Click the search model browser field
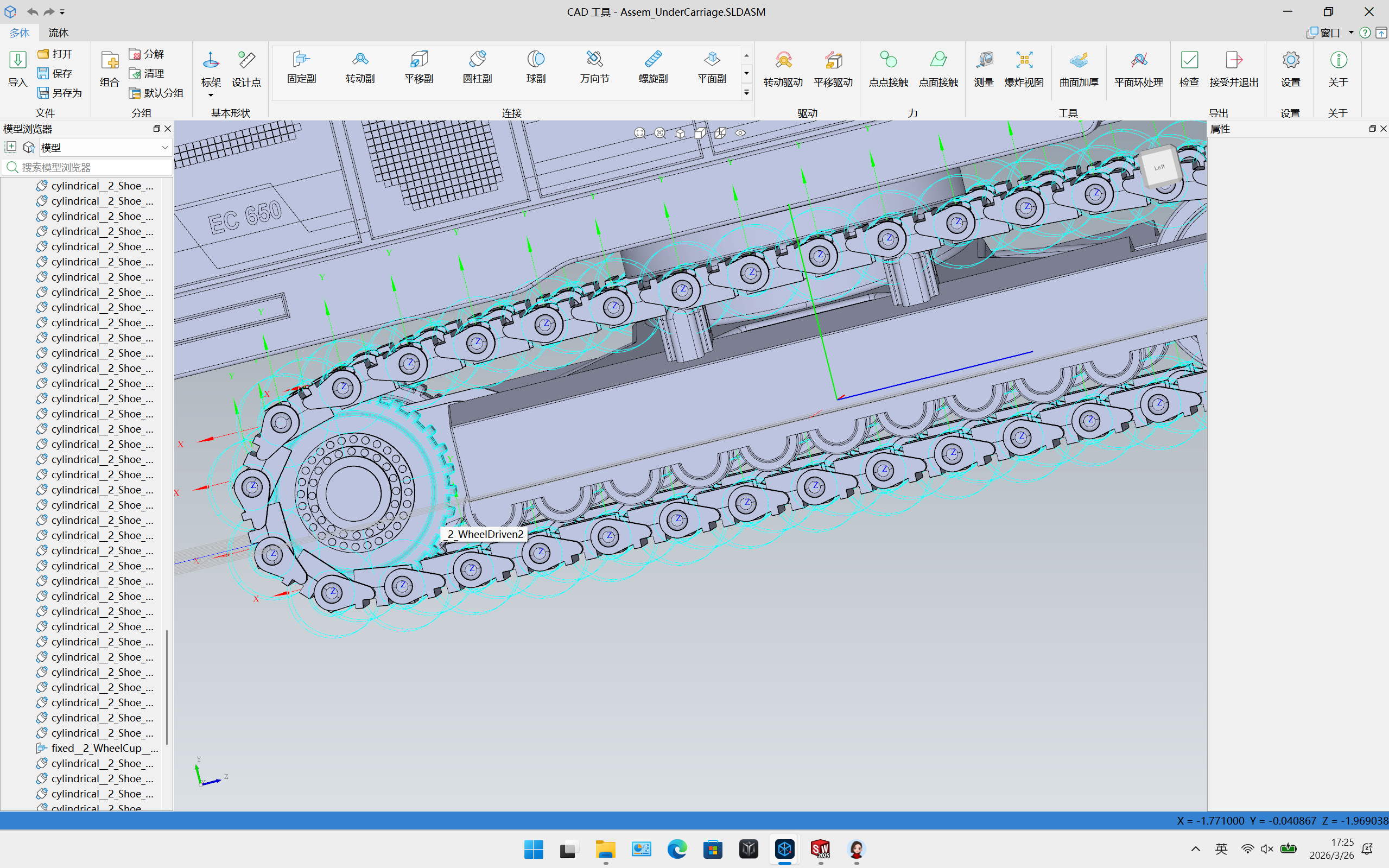Screen dimensions: 1389x868 click(x=88, y=167)
